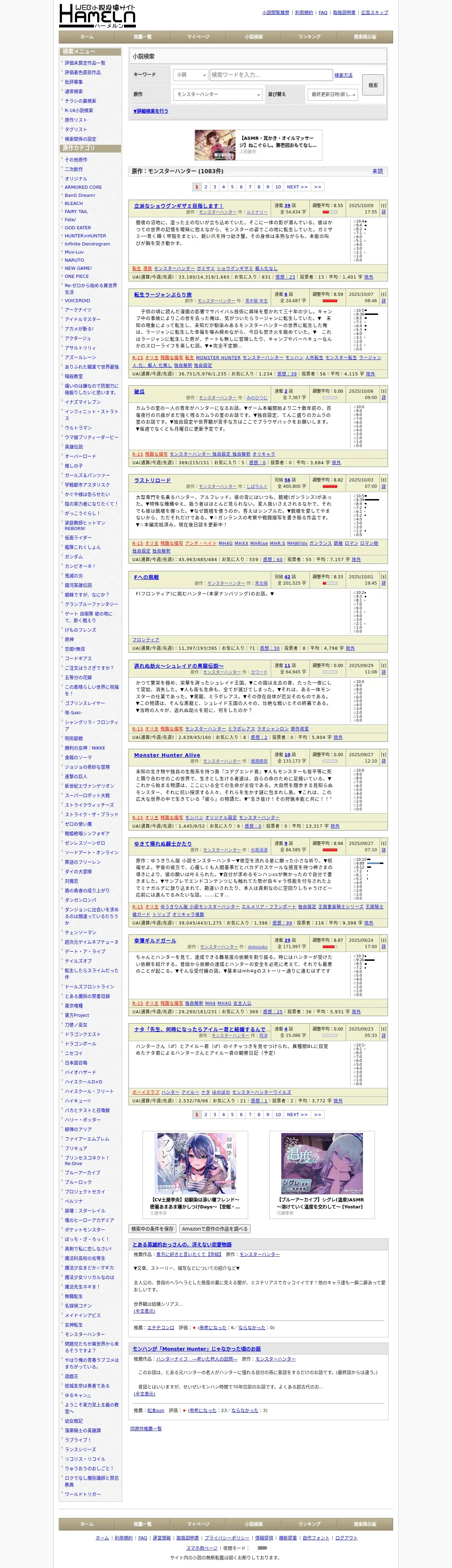The image size is (452, 1568).
Task: Click the 検索中の条件を保存 button
Action: 153,1228
